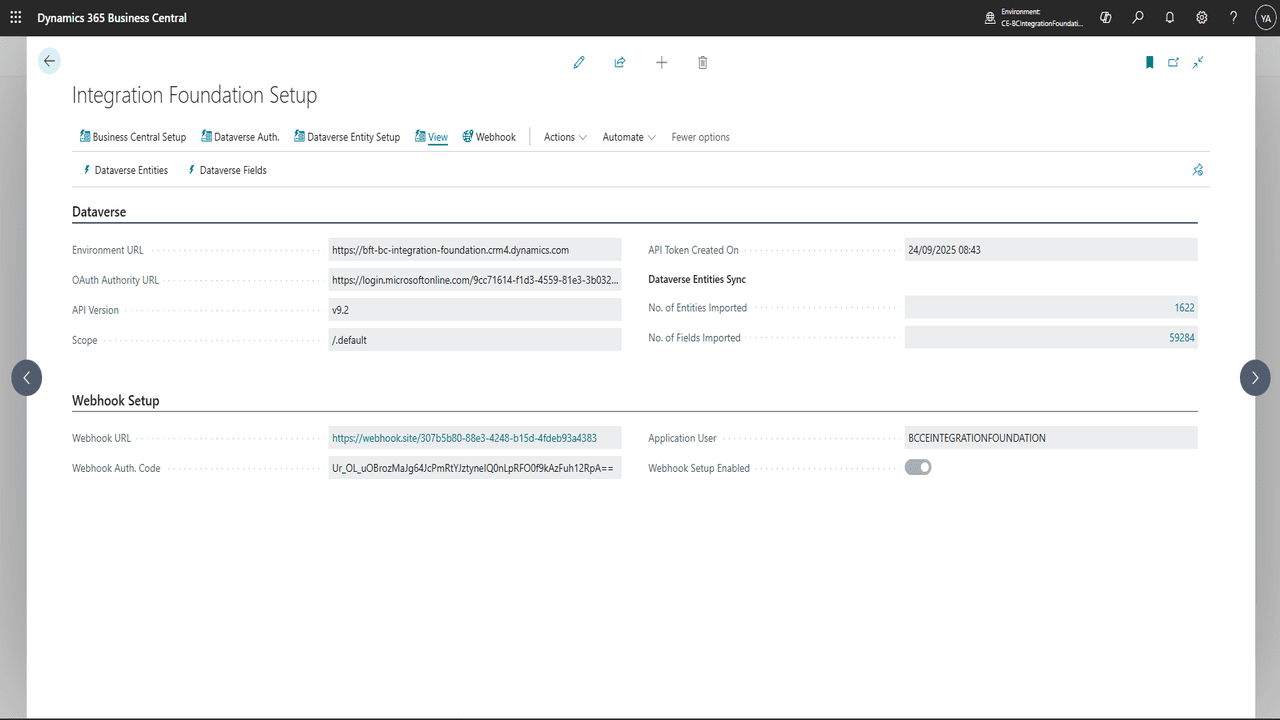Click the pencil edit icon
1280x720 pixels.
579,62
